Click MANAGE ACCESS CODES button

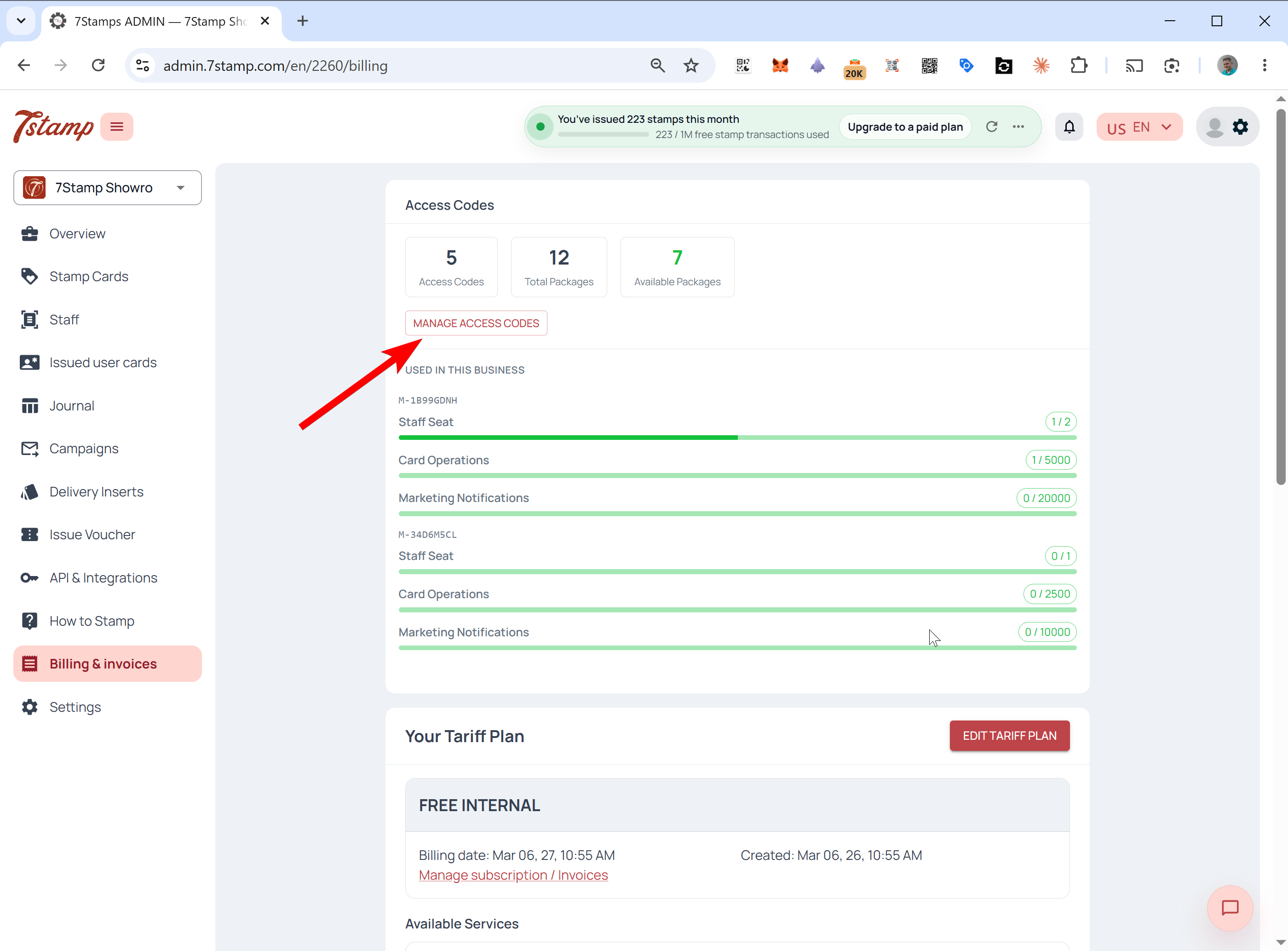click(476, 323)
